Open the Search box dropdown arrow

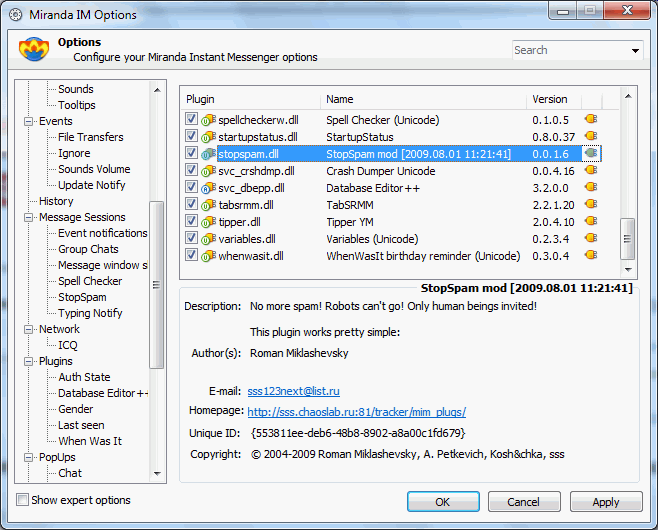(x=635, y=51)
